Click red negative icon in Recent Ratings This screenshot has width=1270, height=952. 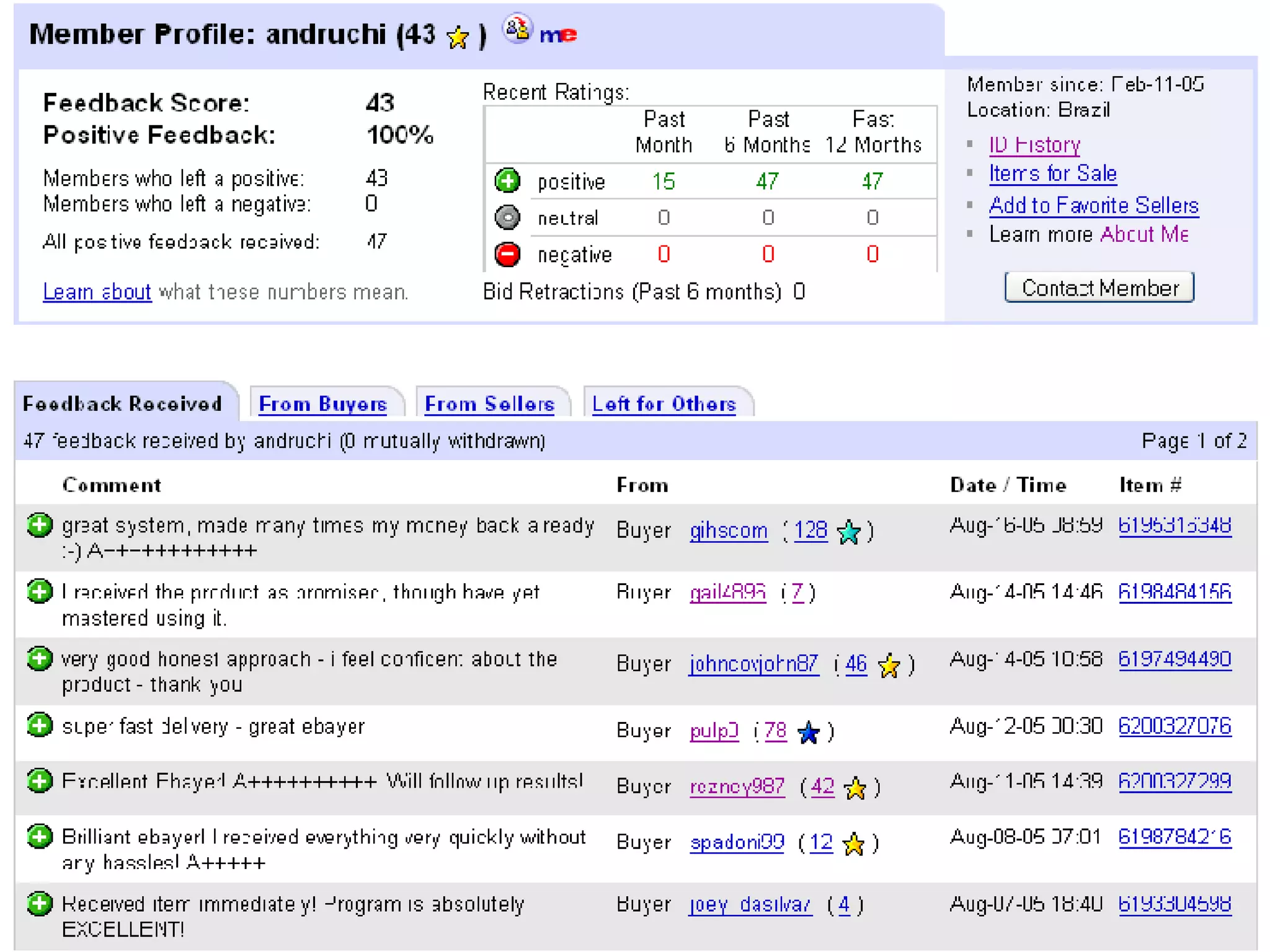(x=507, y=254)
